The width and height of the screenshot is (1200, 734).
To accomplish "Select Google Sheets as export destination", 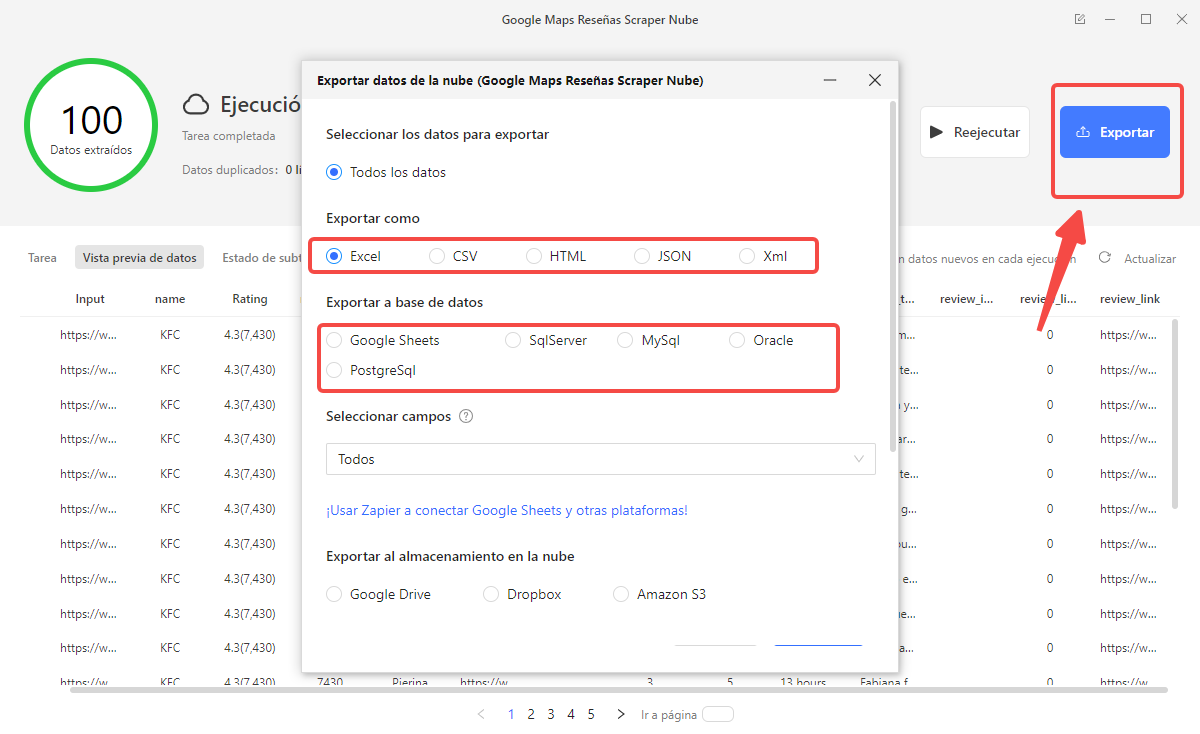I will pos(333,340).
